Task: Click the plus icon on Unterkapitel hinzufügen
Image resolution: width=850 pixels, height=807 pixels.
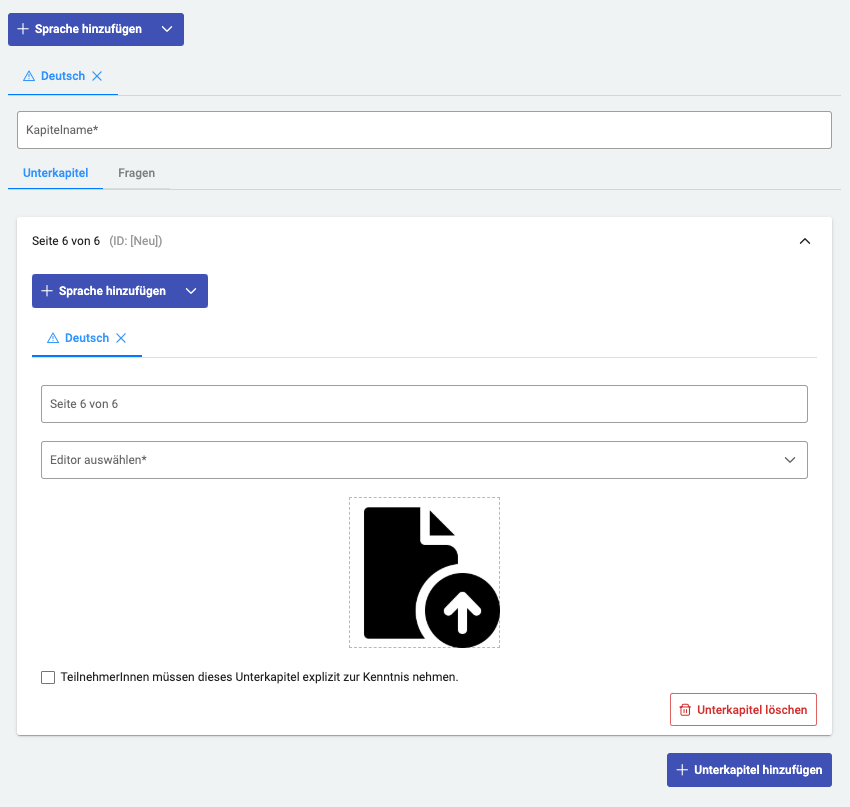Action: [x=682, y=770]
